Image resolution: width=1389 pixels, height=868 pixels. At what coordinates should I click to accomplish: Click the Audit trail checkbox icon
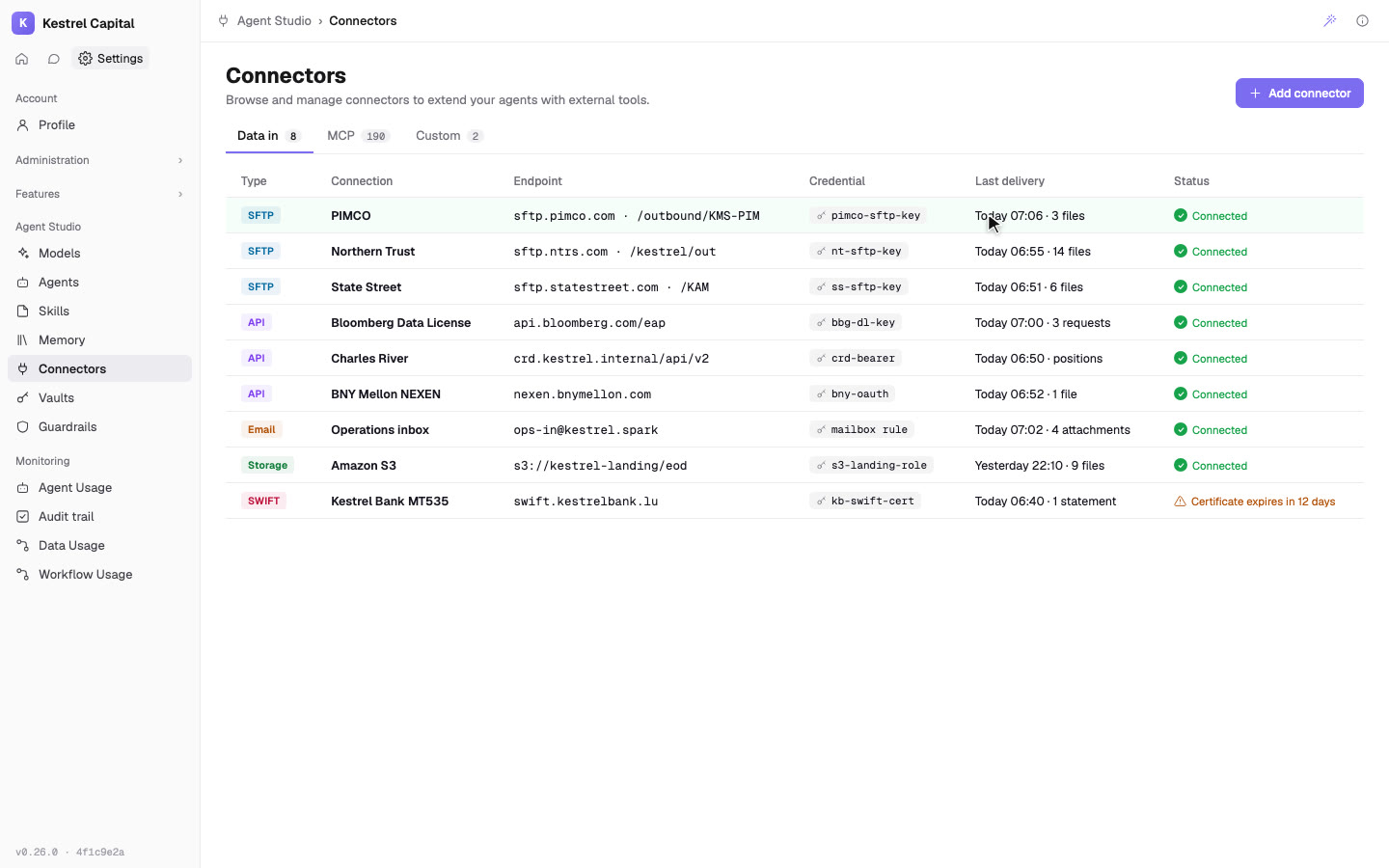tap(23, 517)
